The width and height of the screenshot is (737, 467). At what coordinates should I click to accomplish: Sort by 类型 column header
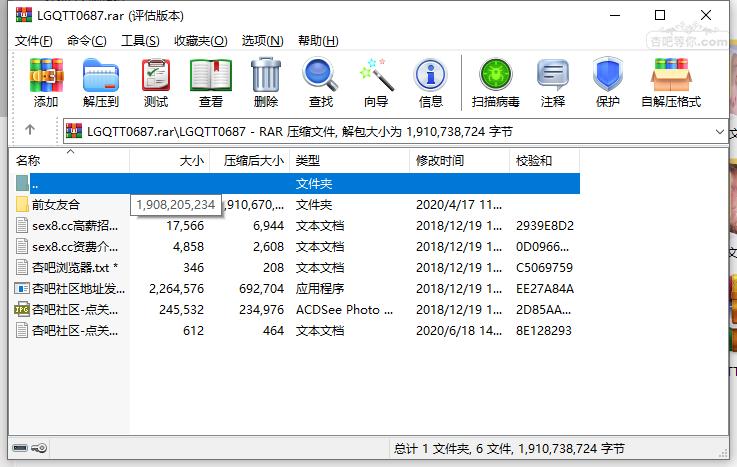[349, 161]
